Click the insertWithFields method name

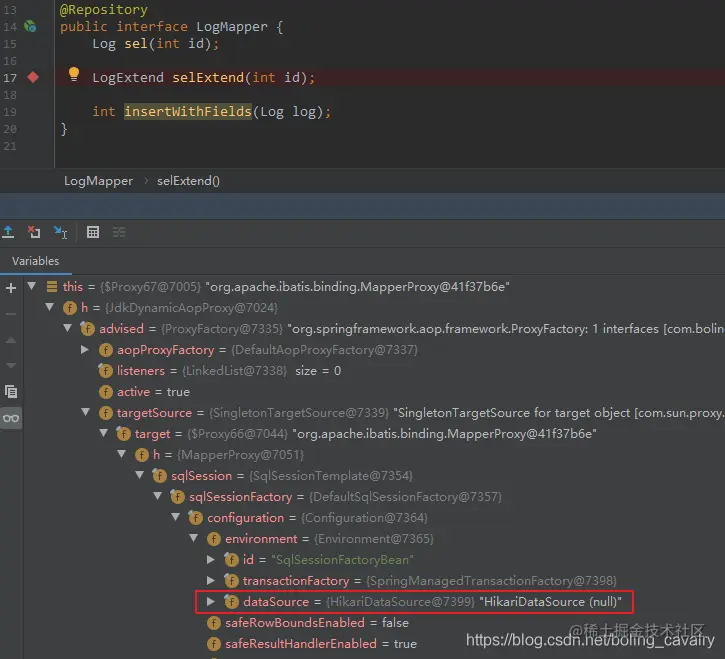[x=188, y=111]
